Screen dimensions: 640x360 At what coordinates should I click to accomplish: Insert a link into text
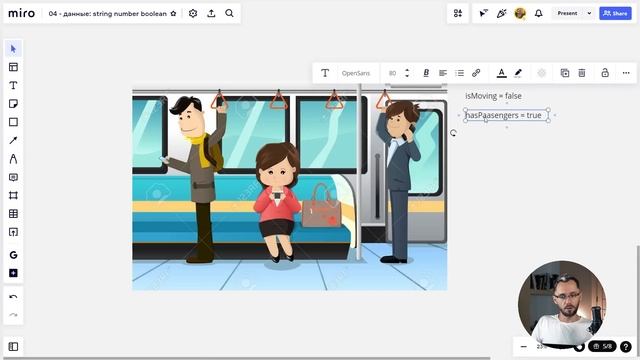tap(476, 73)
